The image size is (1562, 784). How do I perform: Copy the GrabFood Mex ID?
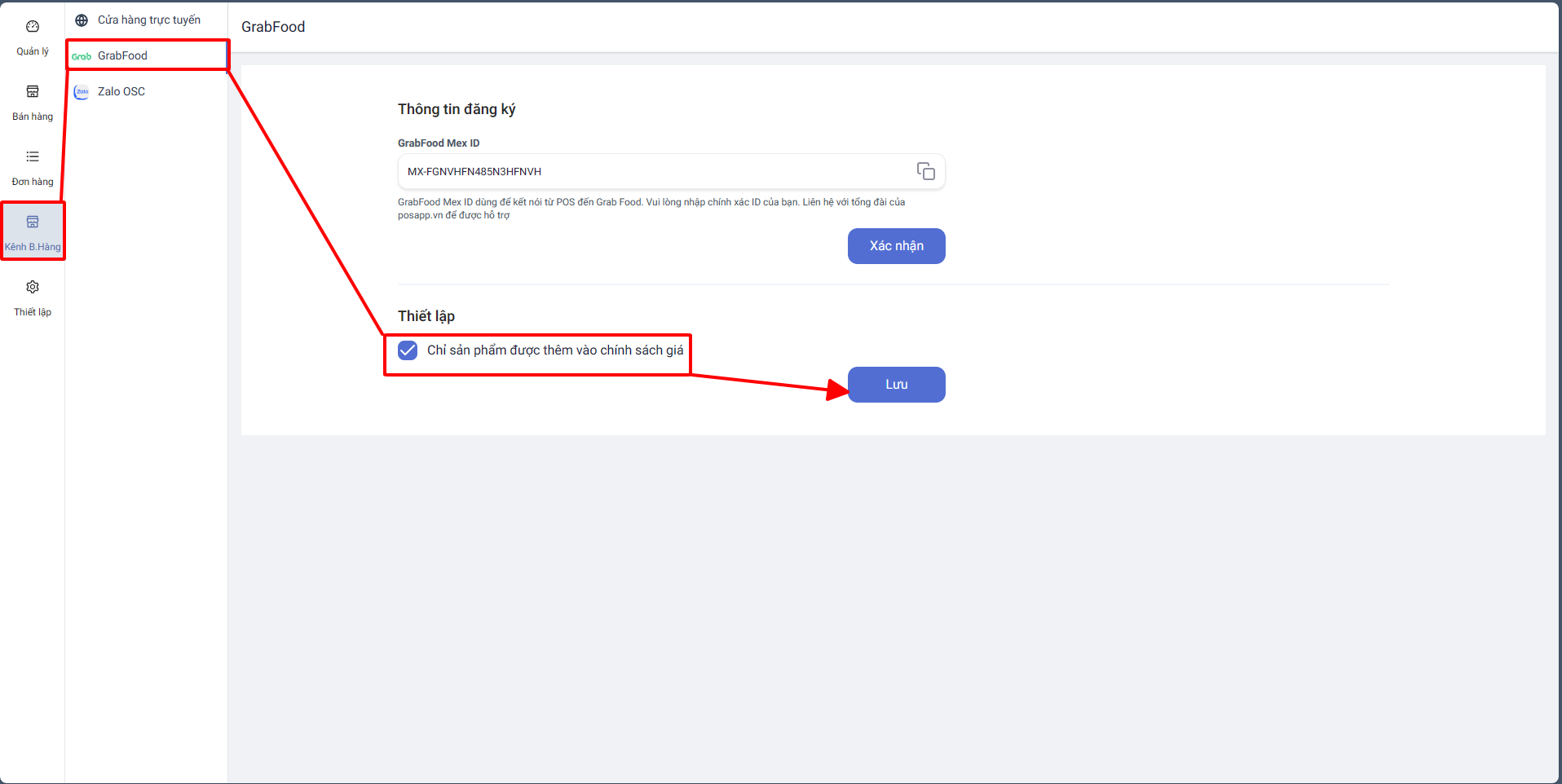(925, 171)
